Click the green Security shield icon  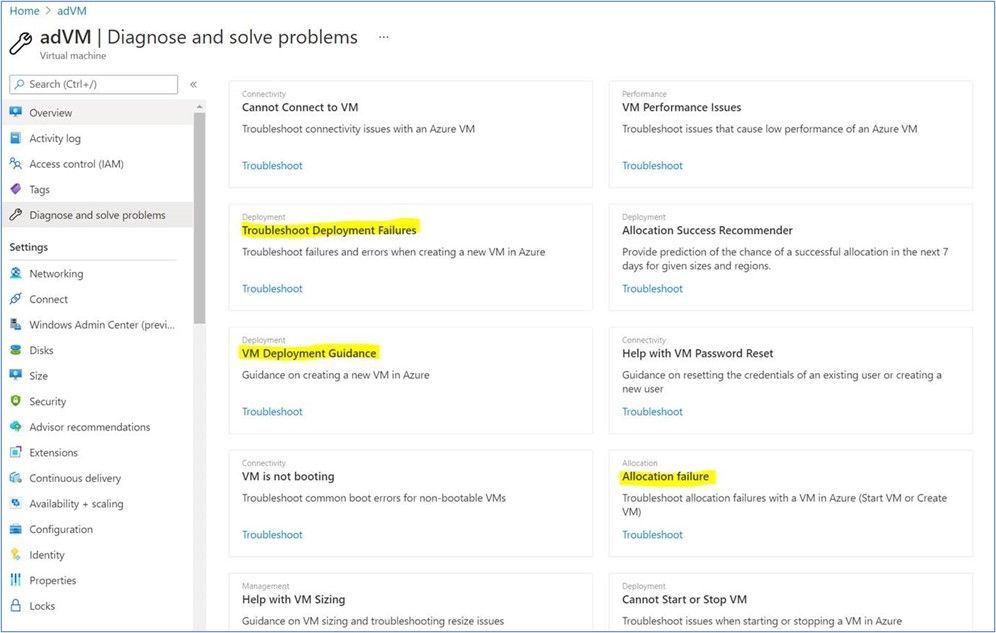(16, 401)
